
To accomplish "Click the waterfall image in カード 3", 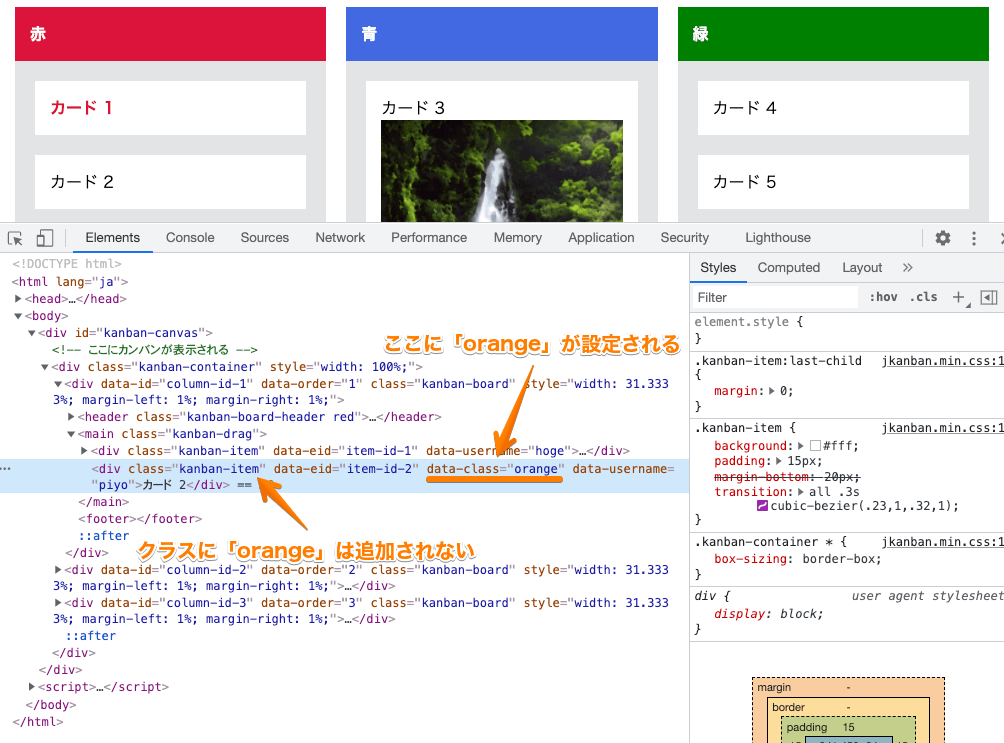I will (502, 171).
